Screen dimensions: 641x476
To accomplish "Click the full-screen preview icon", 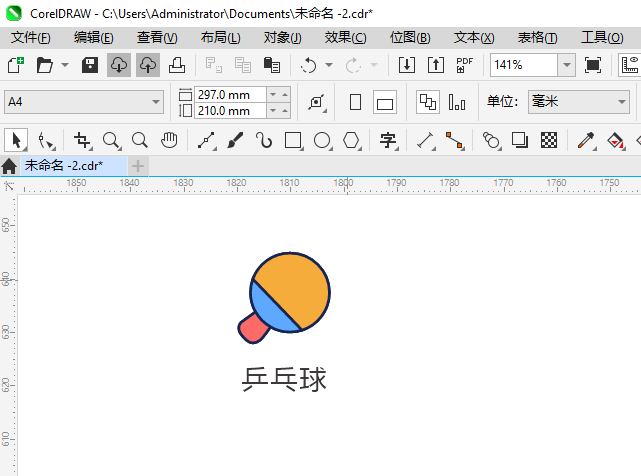I will click(x=593, y=65).
